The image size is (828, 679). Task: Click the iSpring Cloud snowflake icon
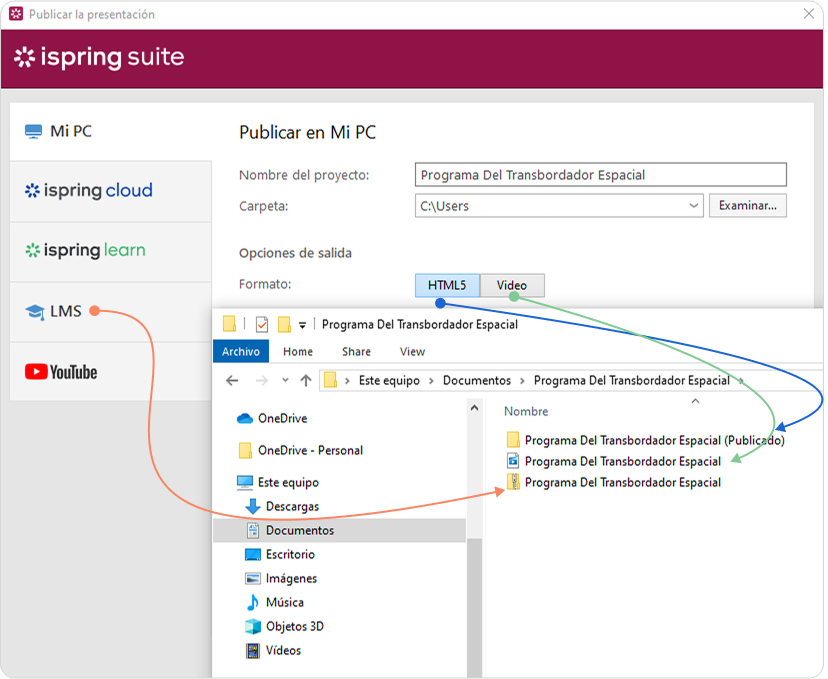coord(32,191)
